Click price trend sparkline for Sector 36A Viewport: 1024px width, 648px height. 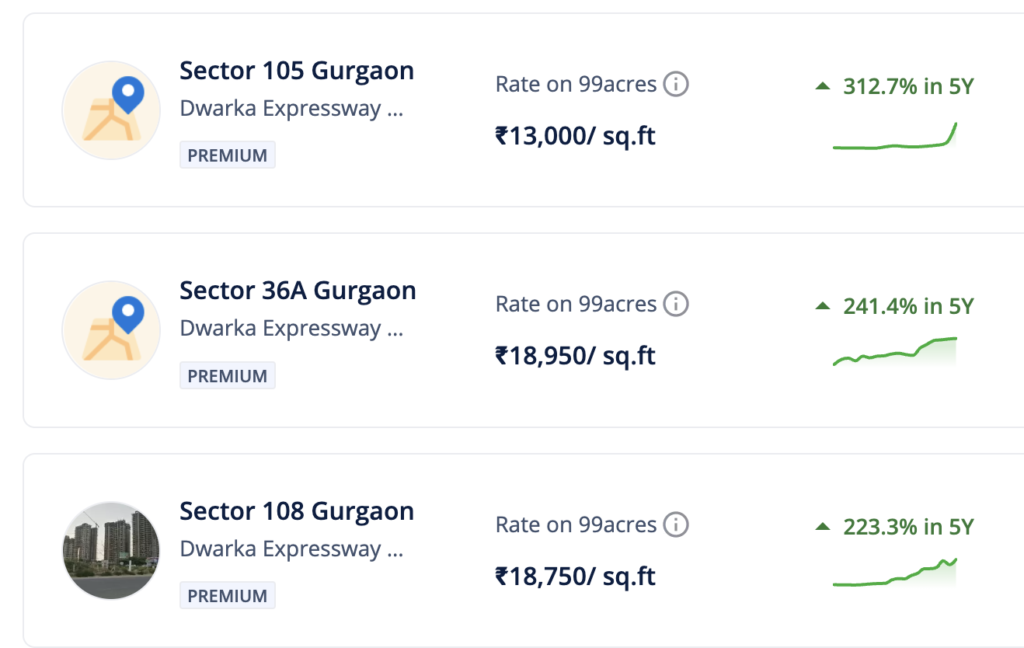pos(895,351)
